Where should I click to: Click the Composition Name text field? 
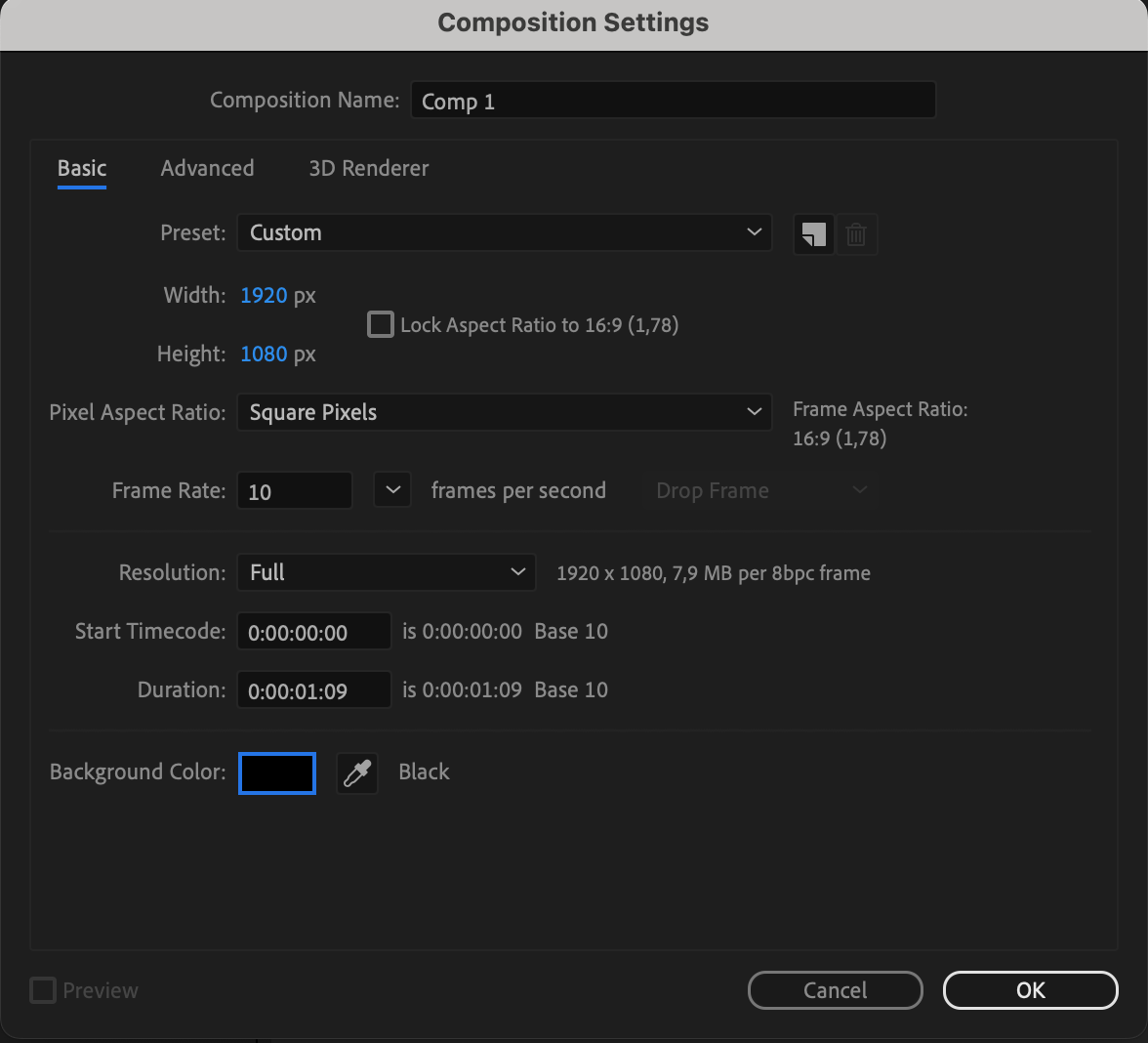tap(673, 101)
